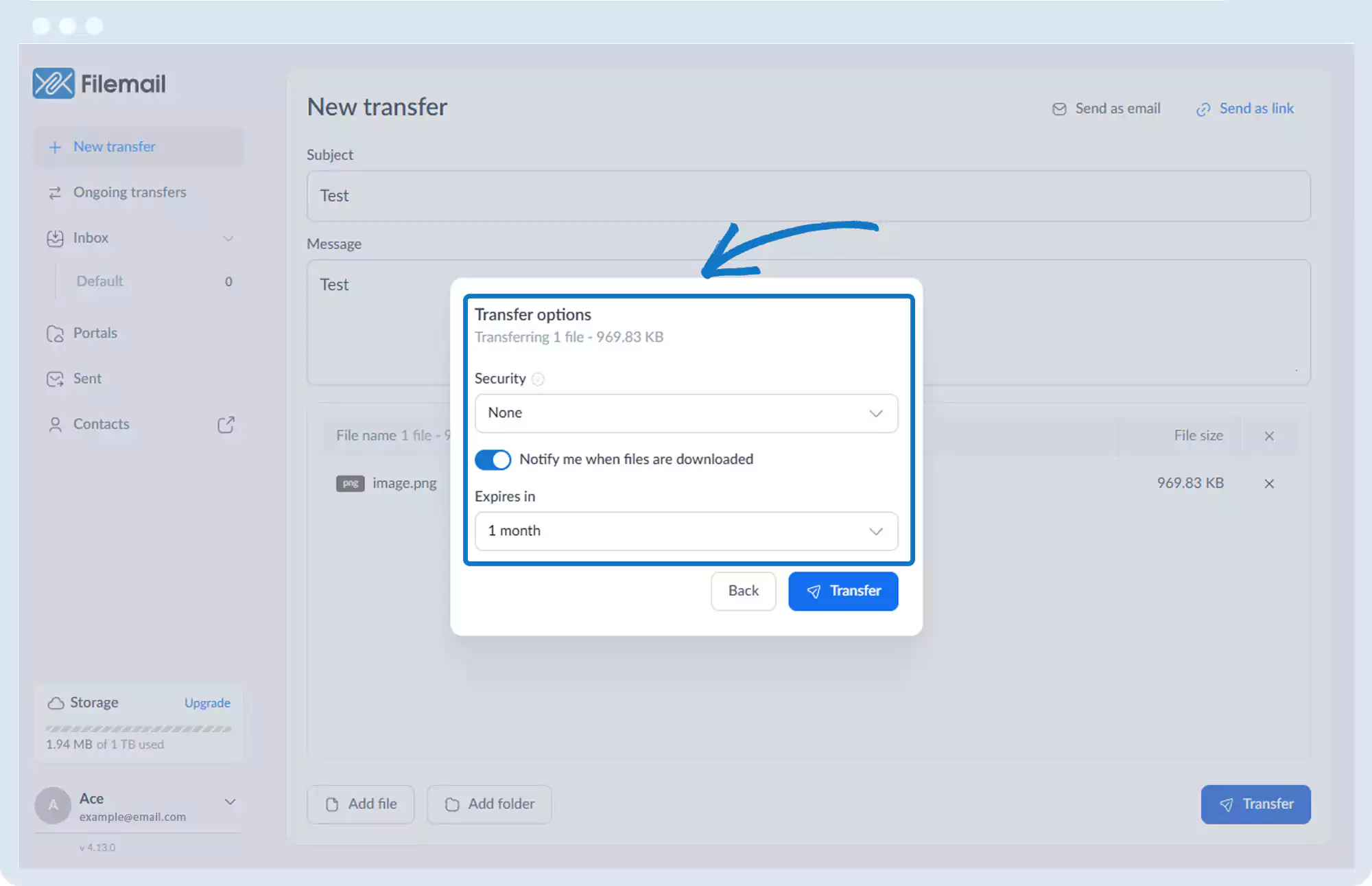The image size is (1372, 886).
Task: Toggle notify when files are downloaded
Action: [493, 460]
